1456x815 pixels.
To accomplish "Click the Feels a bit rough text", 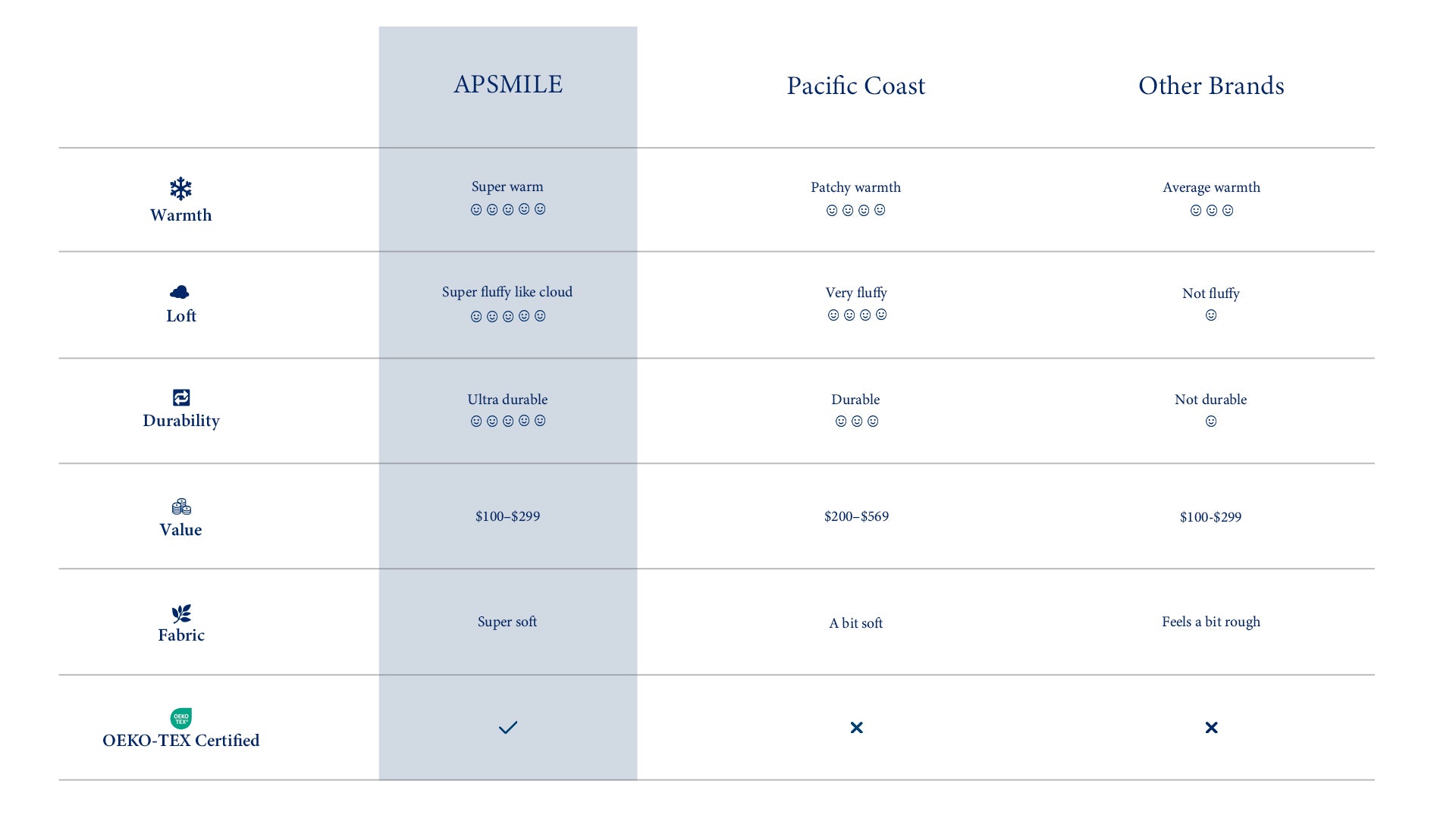I will (x=1211, y=622).
